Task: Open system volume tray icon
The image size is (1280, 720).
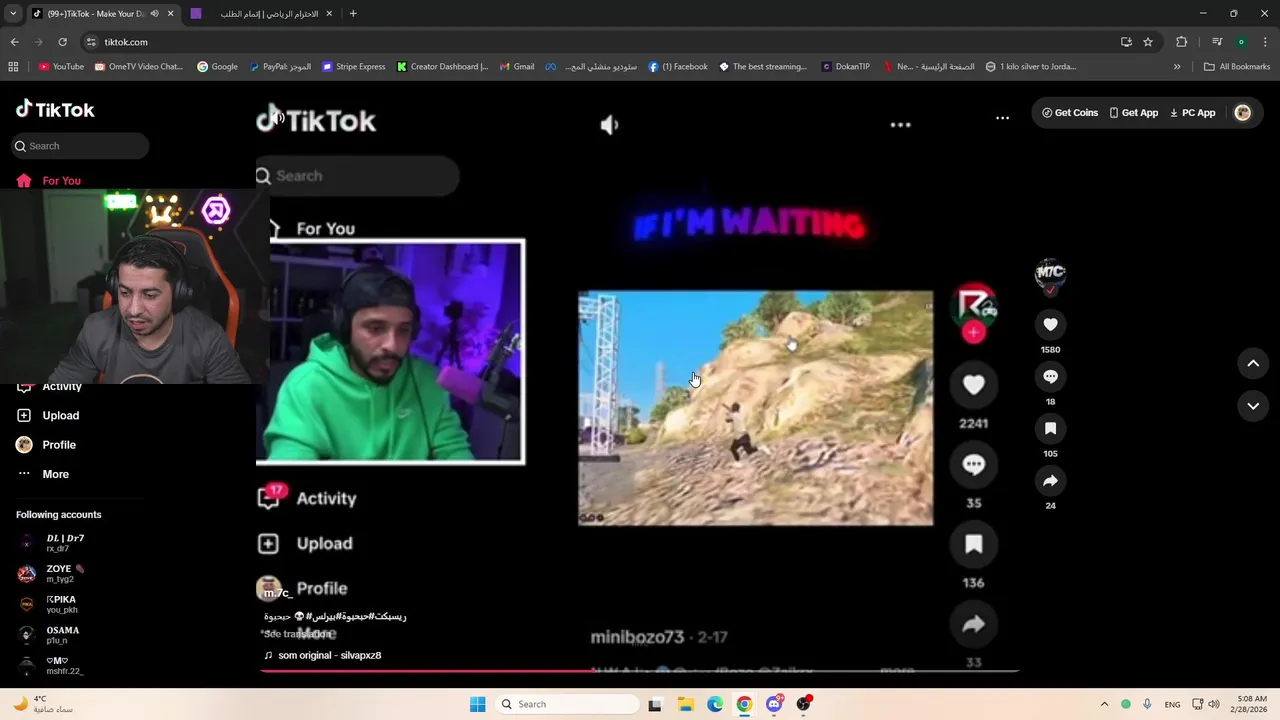Action: tap(1214, 704)
